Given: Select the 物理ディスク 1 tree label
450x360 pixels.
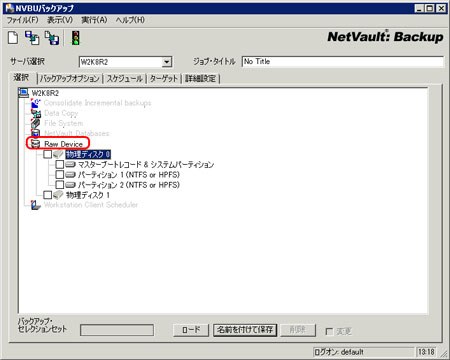Looking at the screenshot, I should point(88,195).
